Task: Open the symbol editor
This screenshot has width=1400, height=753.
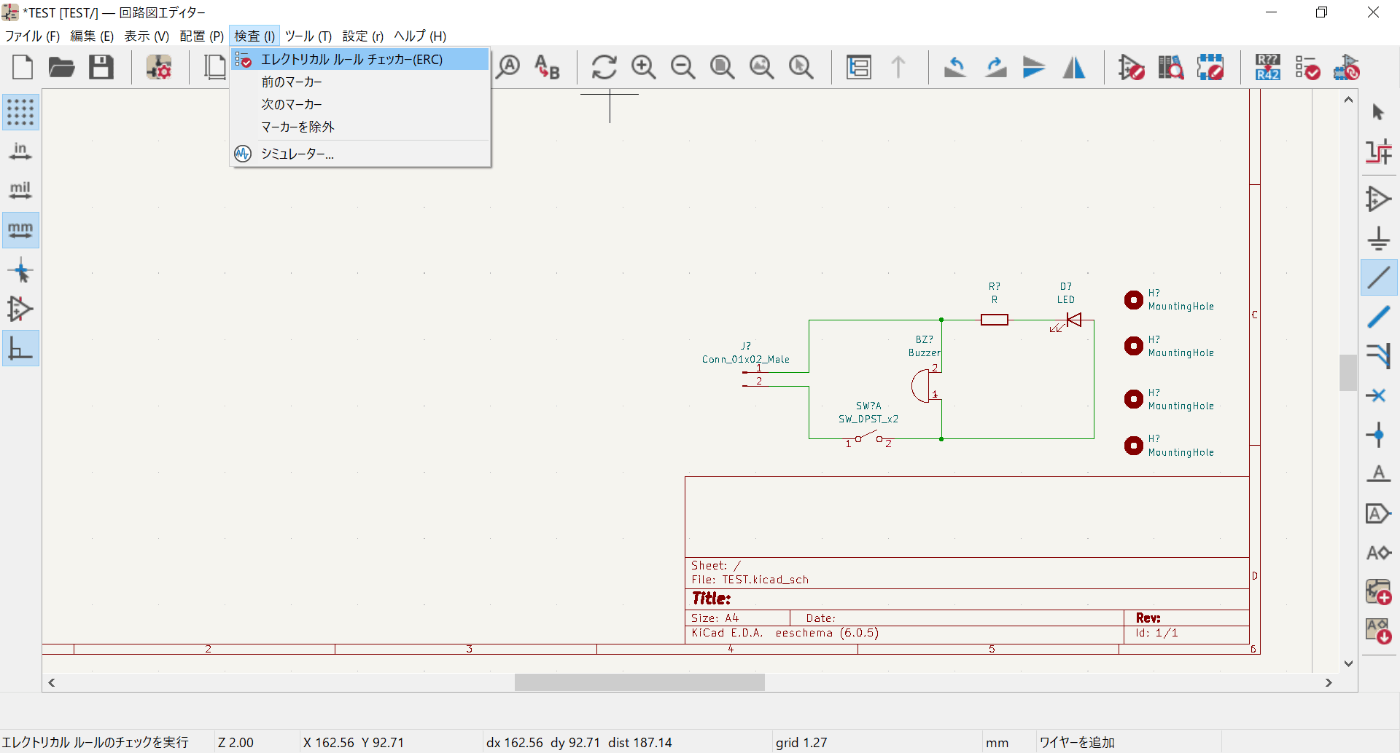Action: [x=1131, y=67]
